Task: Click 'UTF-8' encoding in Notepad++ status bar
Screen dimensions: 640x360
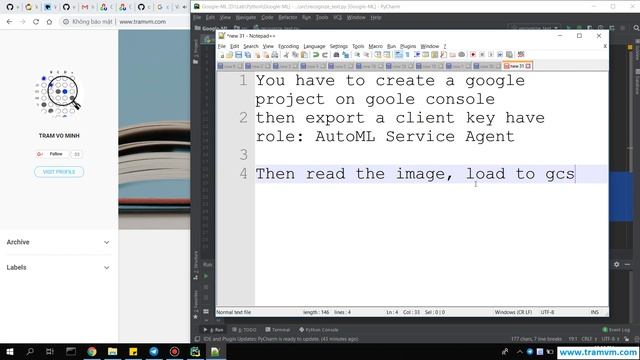Action: [x=547, y=312]
